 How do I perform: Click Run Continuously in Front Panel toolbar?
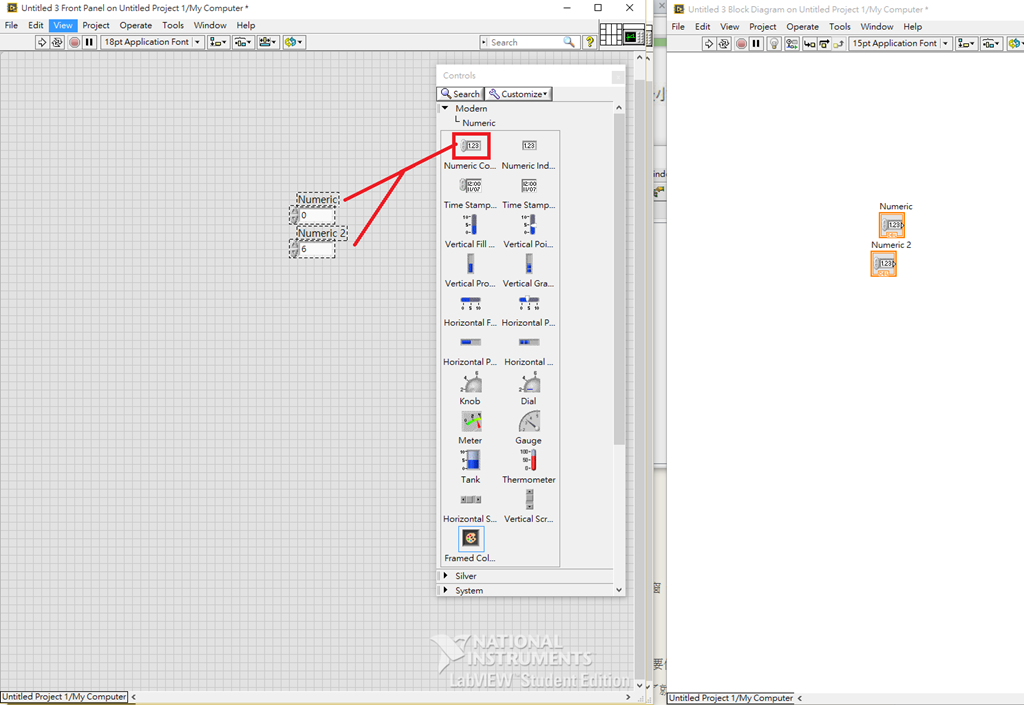(57, 42)
